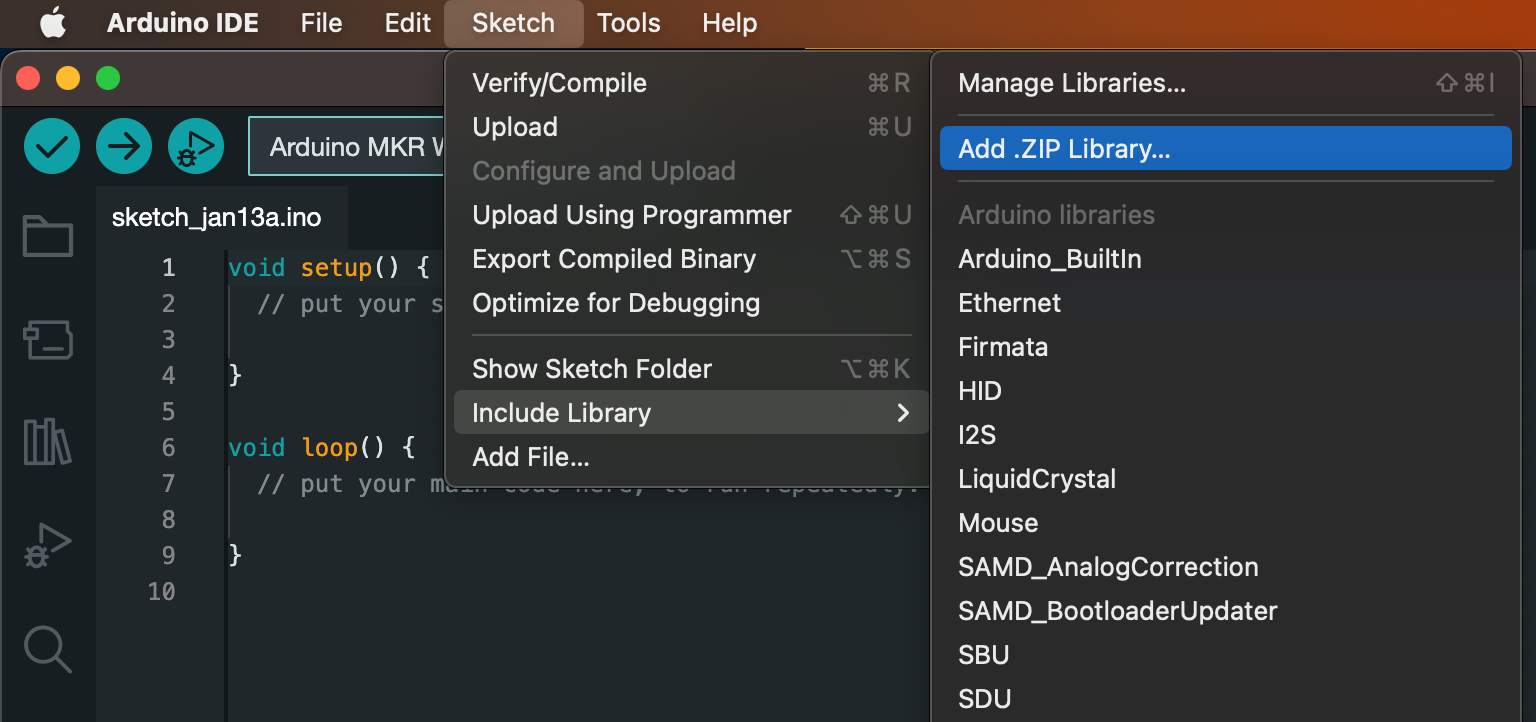
Task: Start Debugging with the bug-play toolbar icon
Action: tap(196, 147)
